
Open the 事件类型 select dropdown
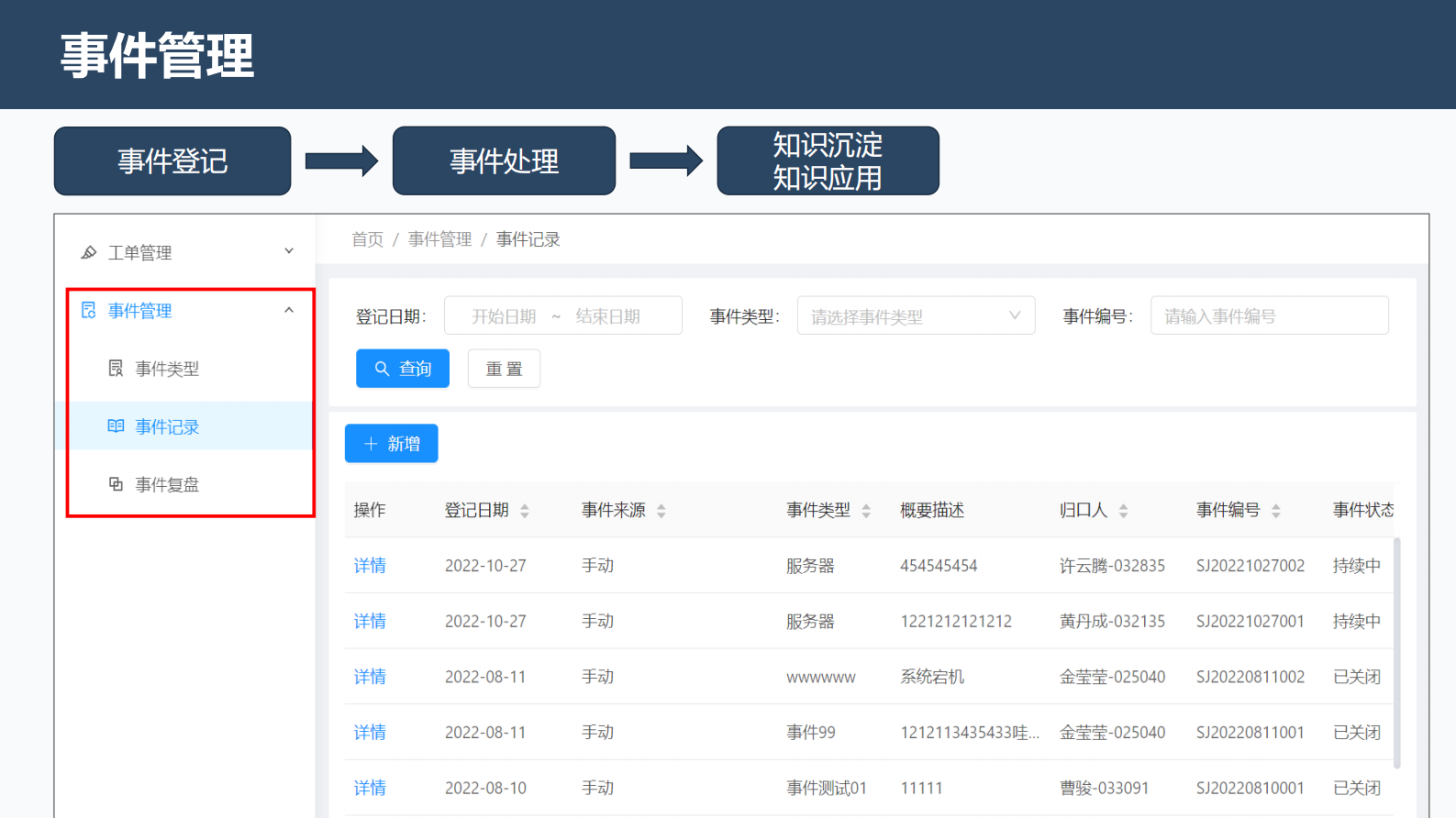click(x=915, y=316)
